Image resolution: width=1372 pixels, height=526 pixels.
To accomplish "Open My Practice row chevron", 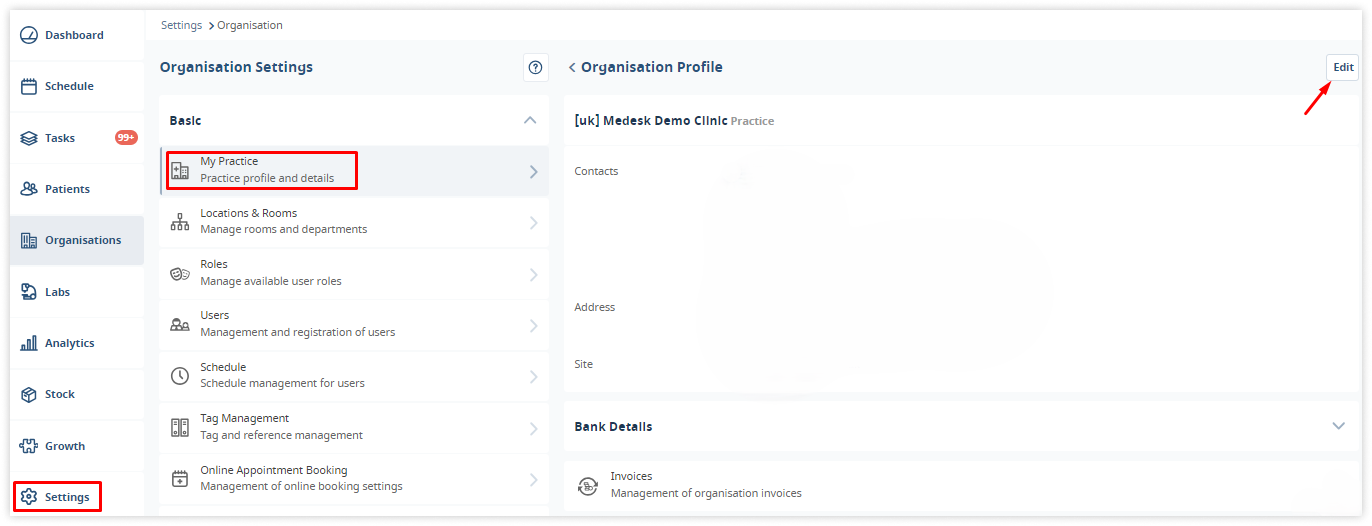I will [x=534, y=172].
